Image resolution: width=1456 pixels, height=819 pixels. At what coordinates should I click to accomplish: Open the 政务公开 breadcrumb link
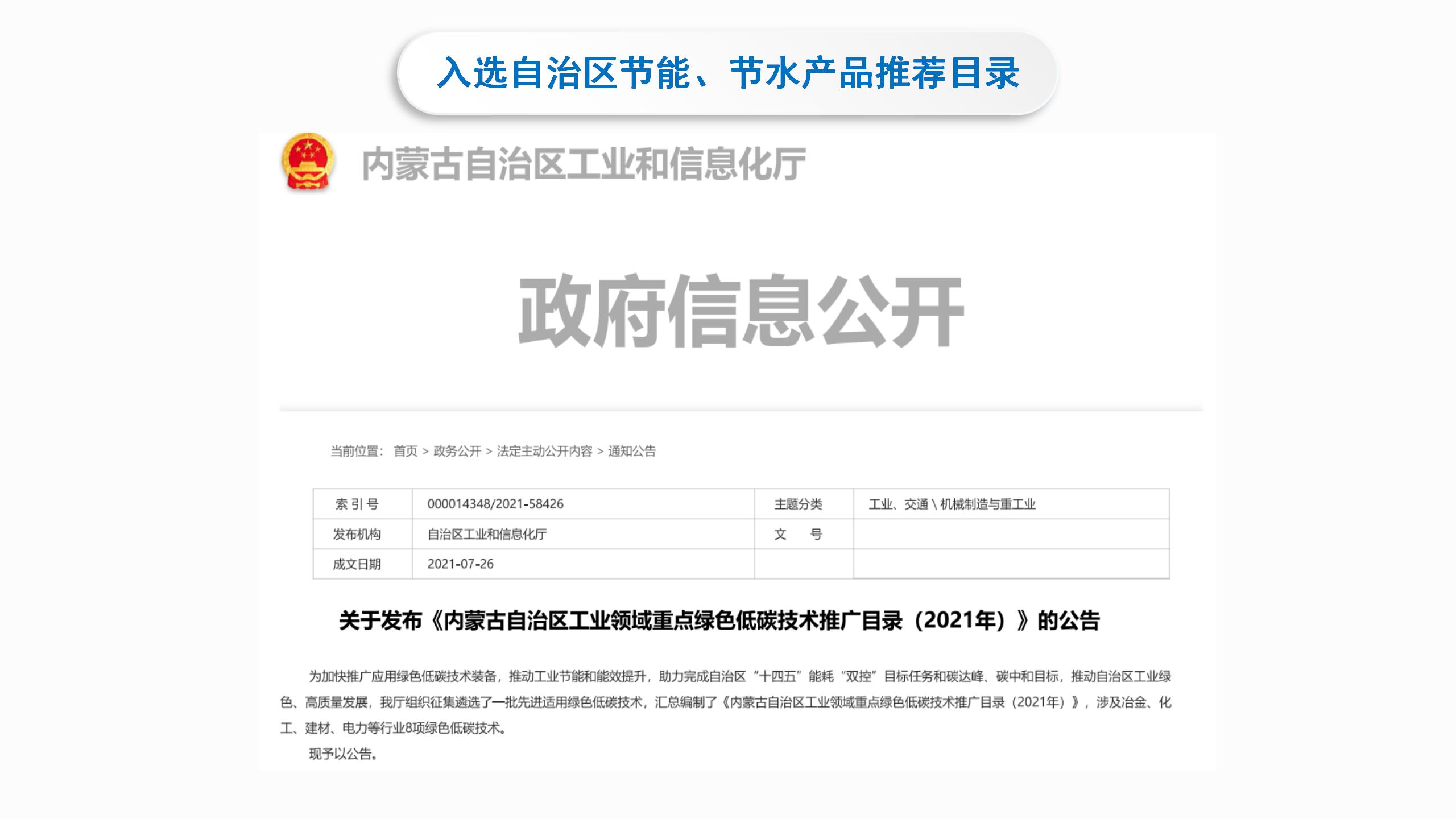(457, 451)
